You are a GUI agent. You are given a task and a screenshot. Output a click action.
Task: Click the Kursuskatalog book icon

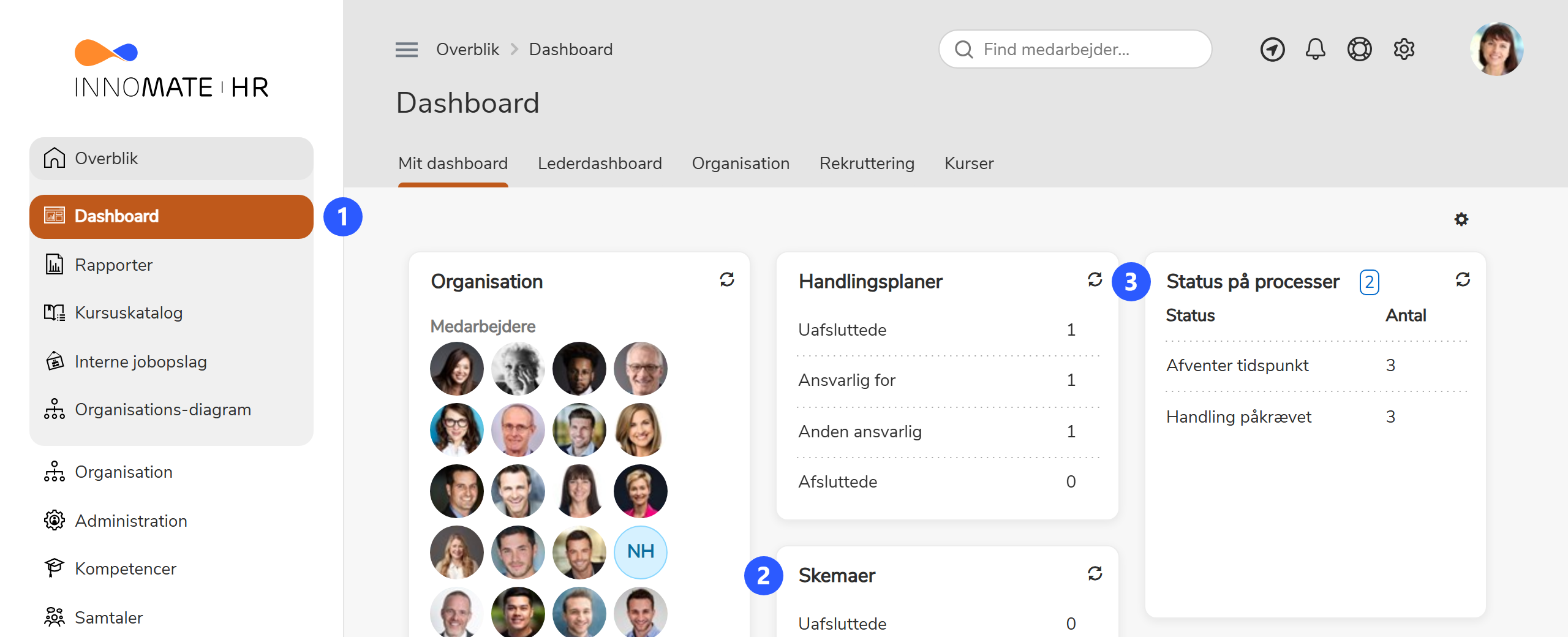tap(55, 313)
